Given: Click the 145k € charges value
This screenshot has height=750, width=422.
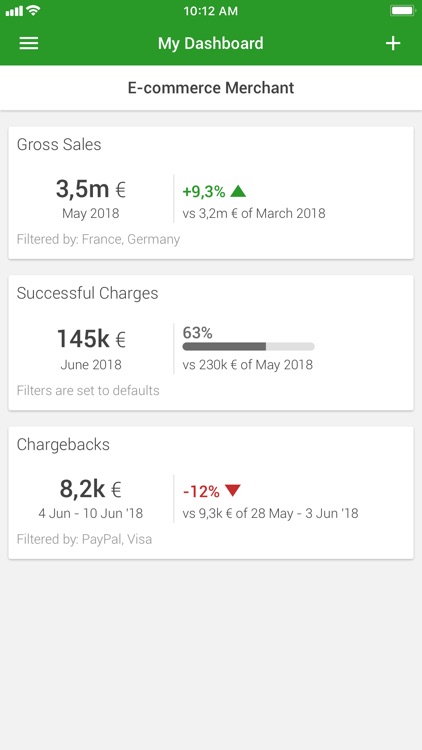Looking at the screenshot, I should (x=91, y=339).
